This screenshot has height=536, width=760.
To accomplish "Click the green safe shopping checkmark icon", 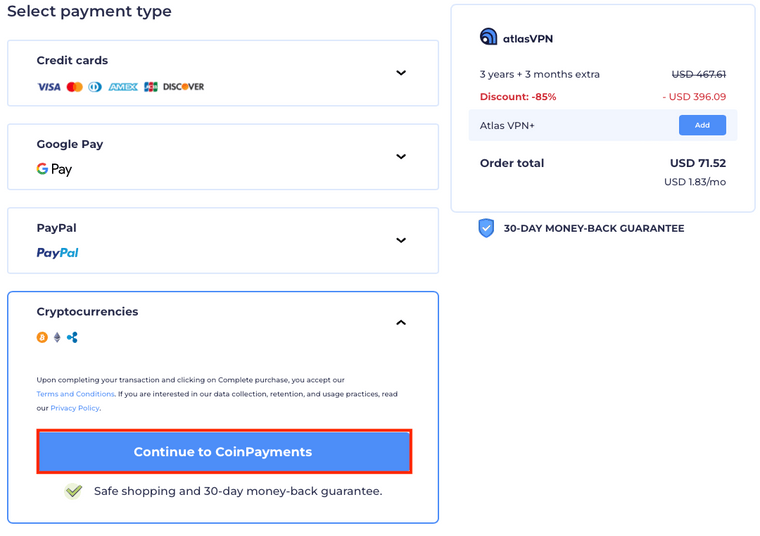I will 74,491.
